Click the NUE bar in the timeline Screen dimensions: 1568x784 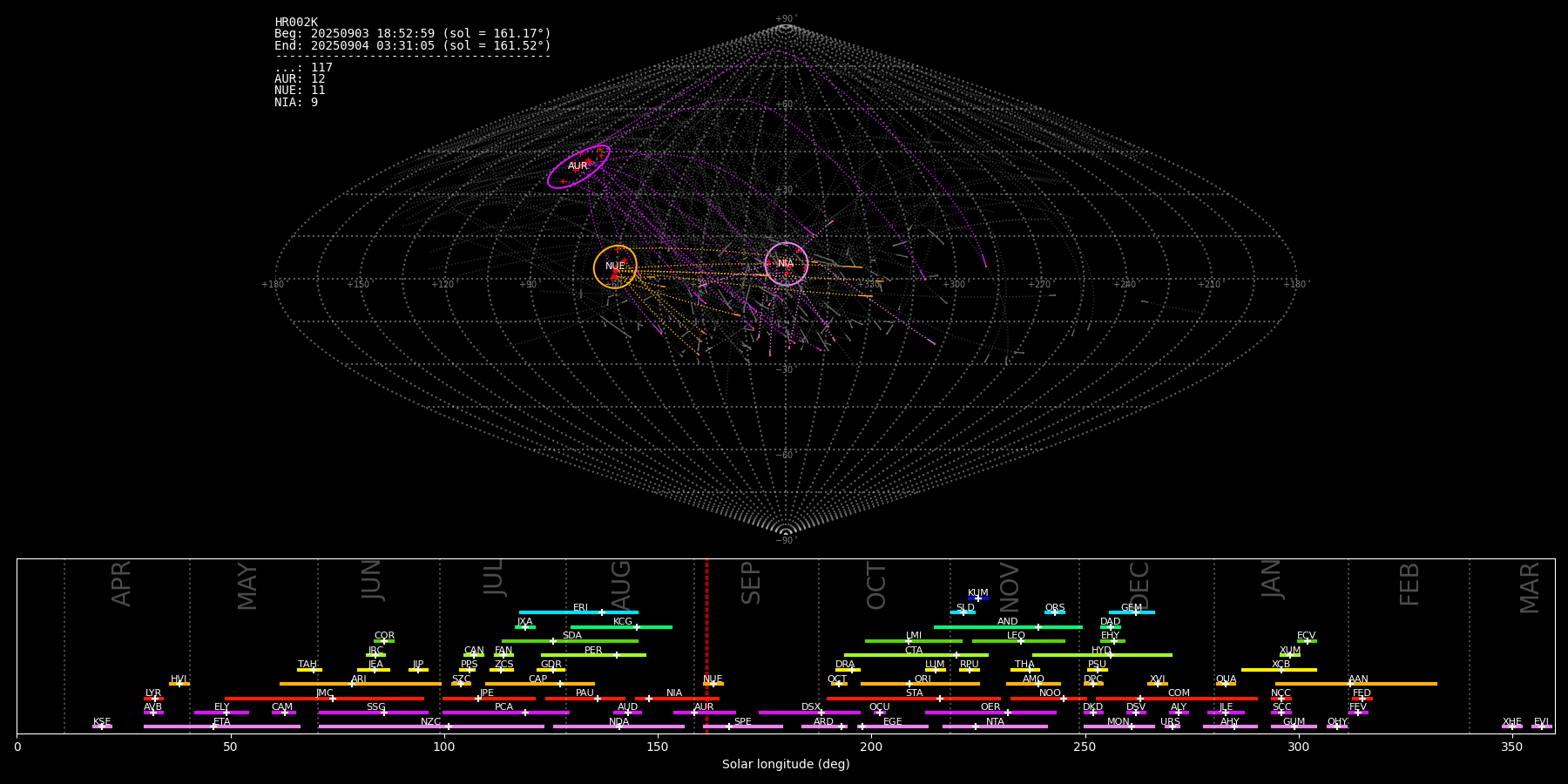click(713, 684)
